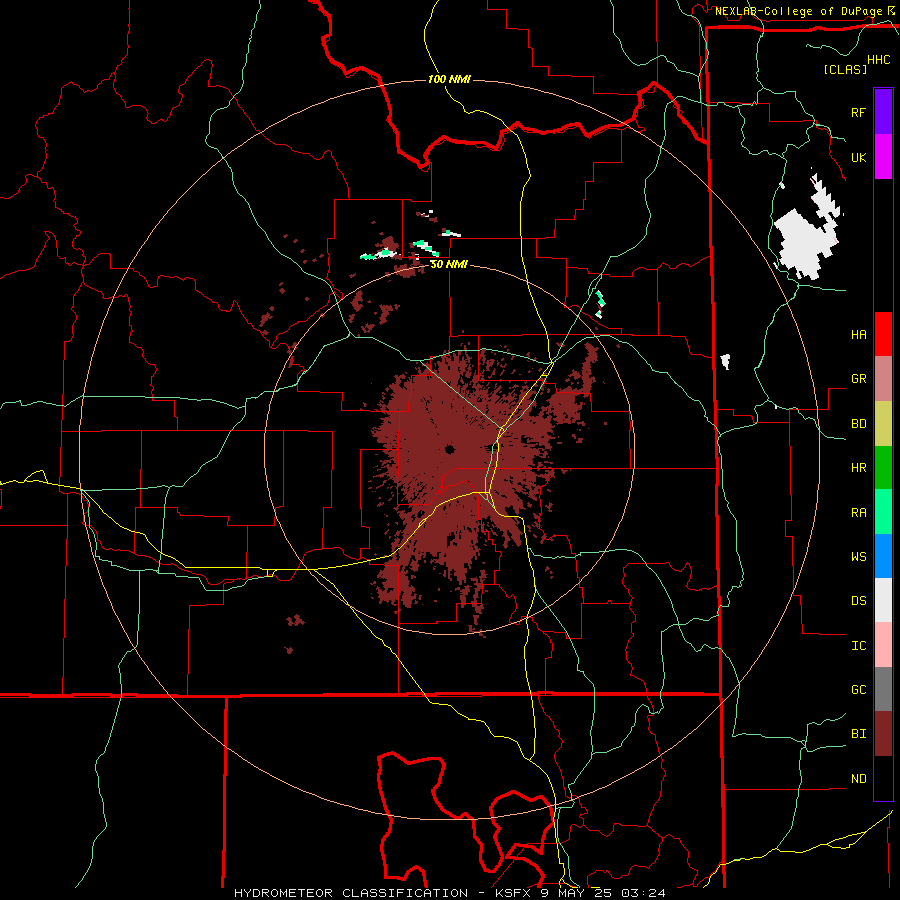Image resolution: width=900 pixels, height=900 pixels.
Task: Select the 'BD' legend label
Action: click(x=859, y=424)
